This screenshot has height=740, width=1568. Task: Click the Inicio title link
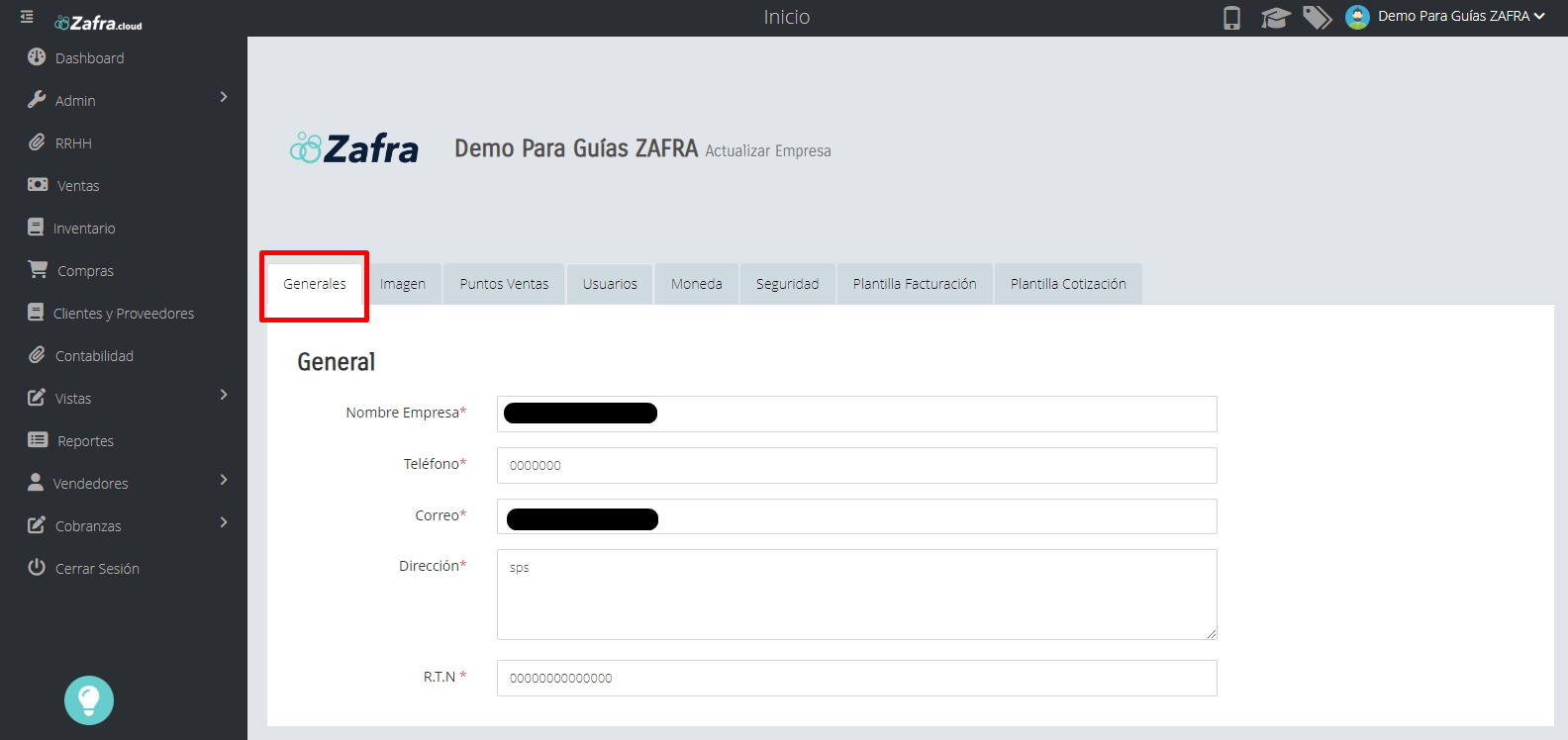coord(787,17)
